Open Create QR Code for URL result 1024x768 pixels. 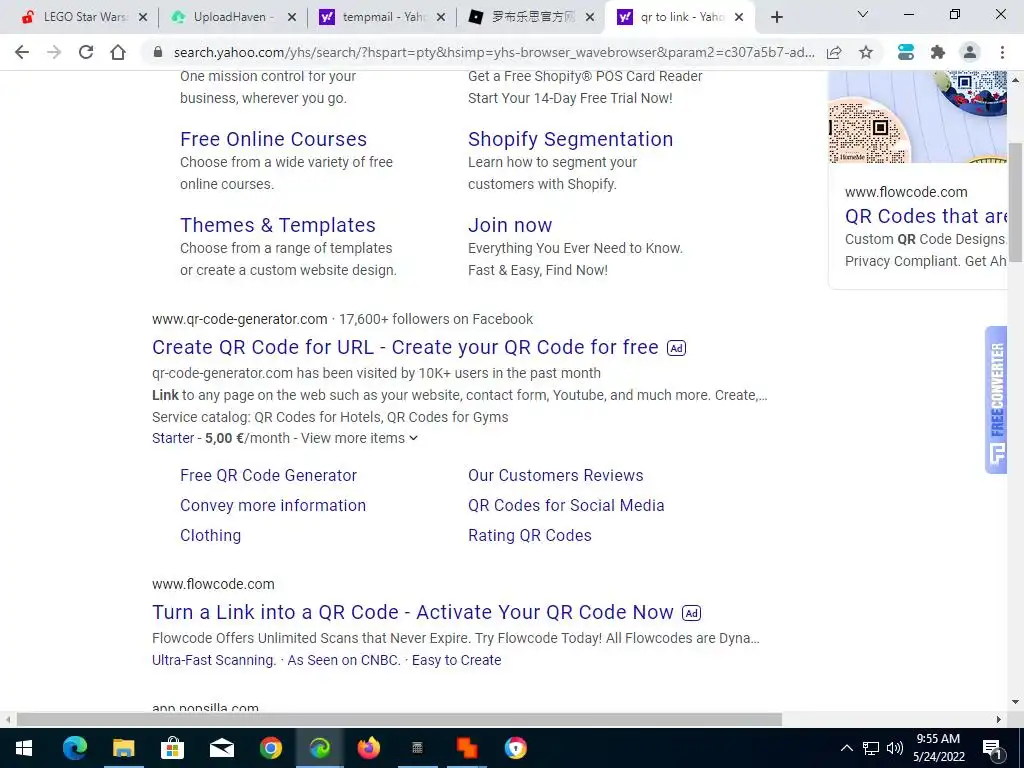point(405,347)
